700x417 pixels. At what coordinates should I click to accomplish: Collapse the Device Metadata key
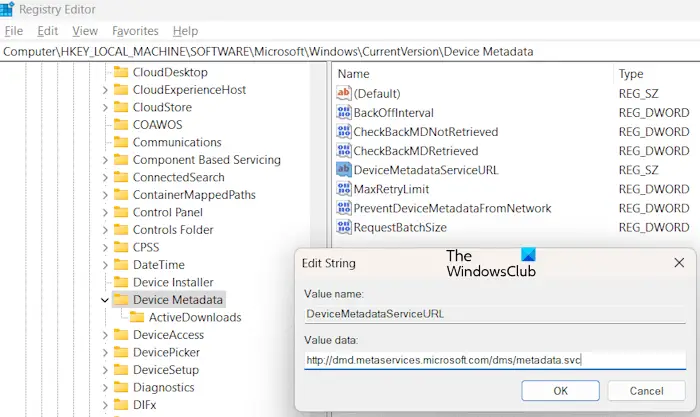pyautogui.click(x=105, y=300)
